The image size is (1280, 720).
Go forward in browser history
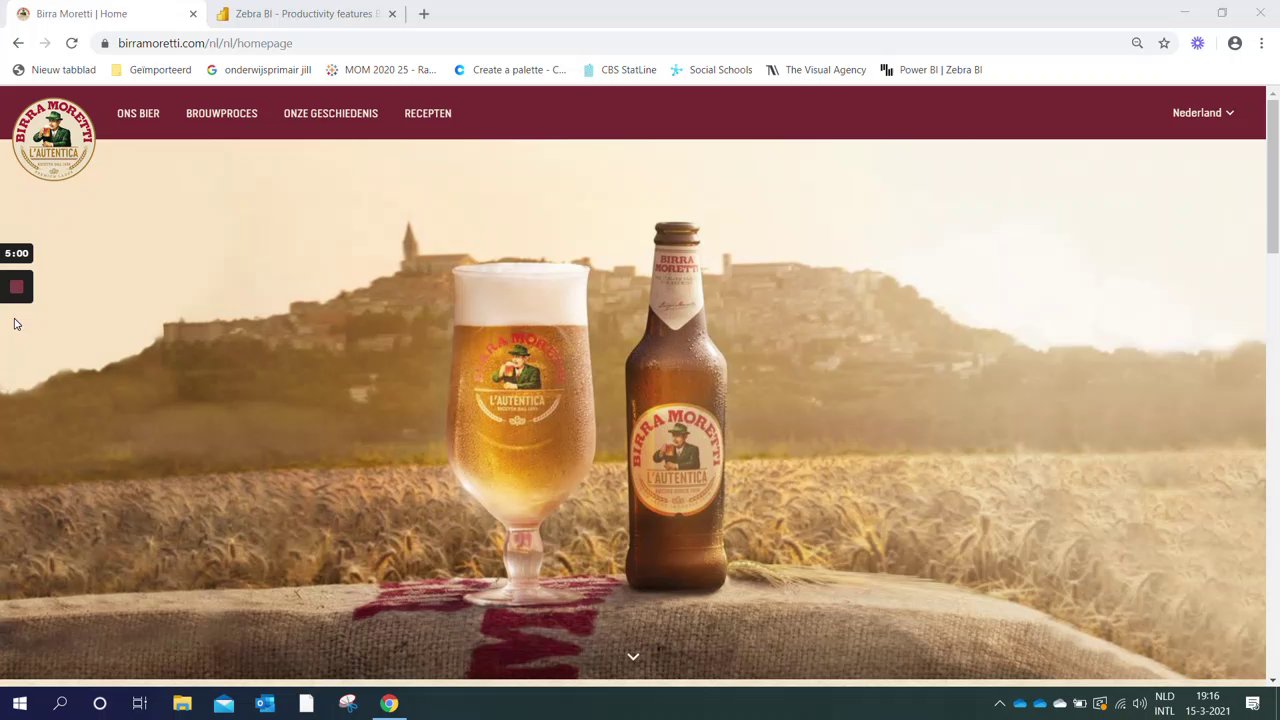pos(45,43)
